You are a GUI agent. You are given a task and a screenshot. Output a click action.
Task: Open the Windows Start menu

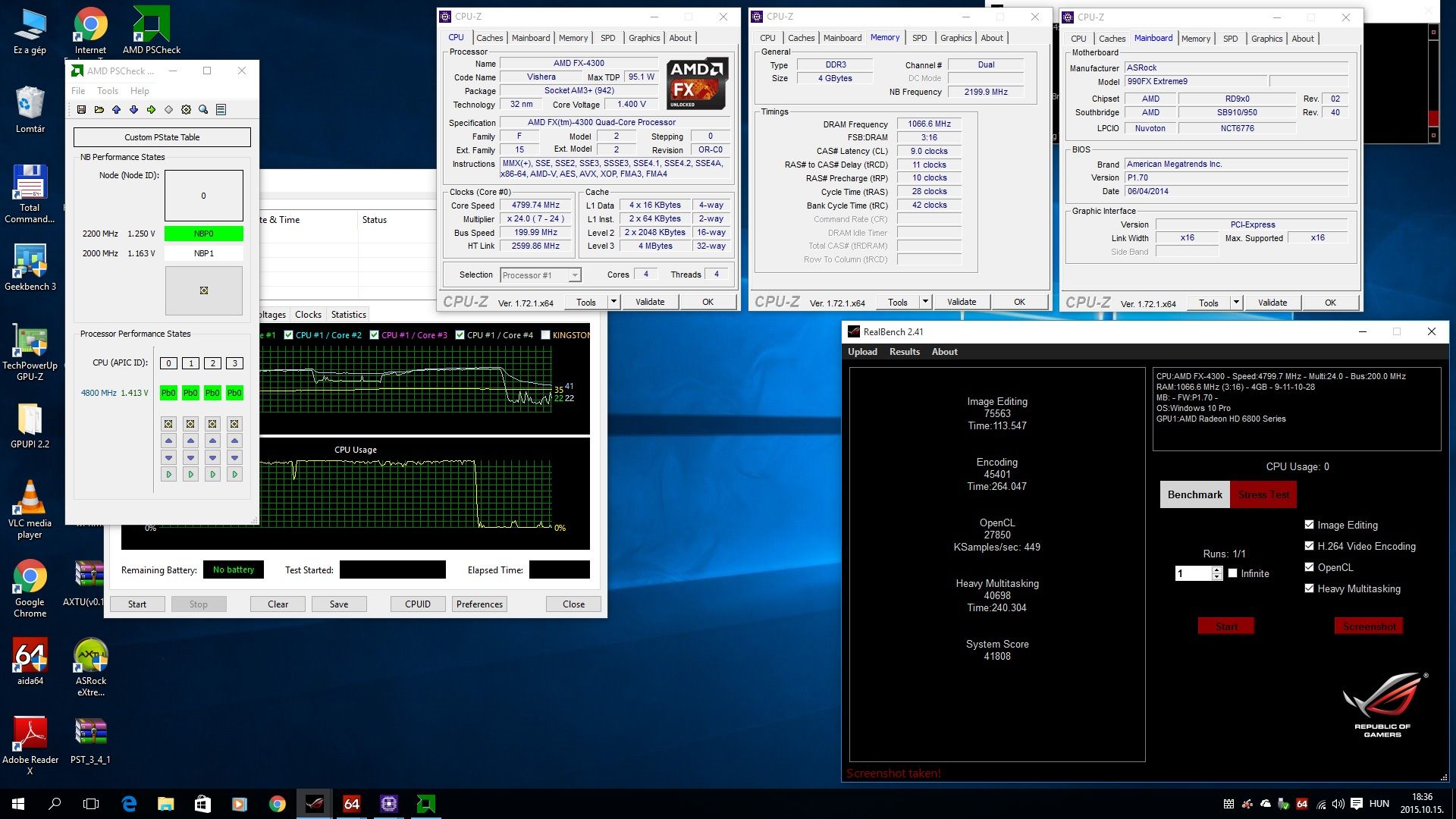(18, 804)
